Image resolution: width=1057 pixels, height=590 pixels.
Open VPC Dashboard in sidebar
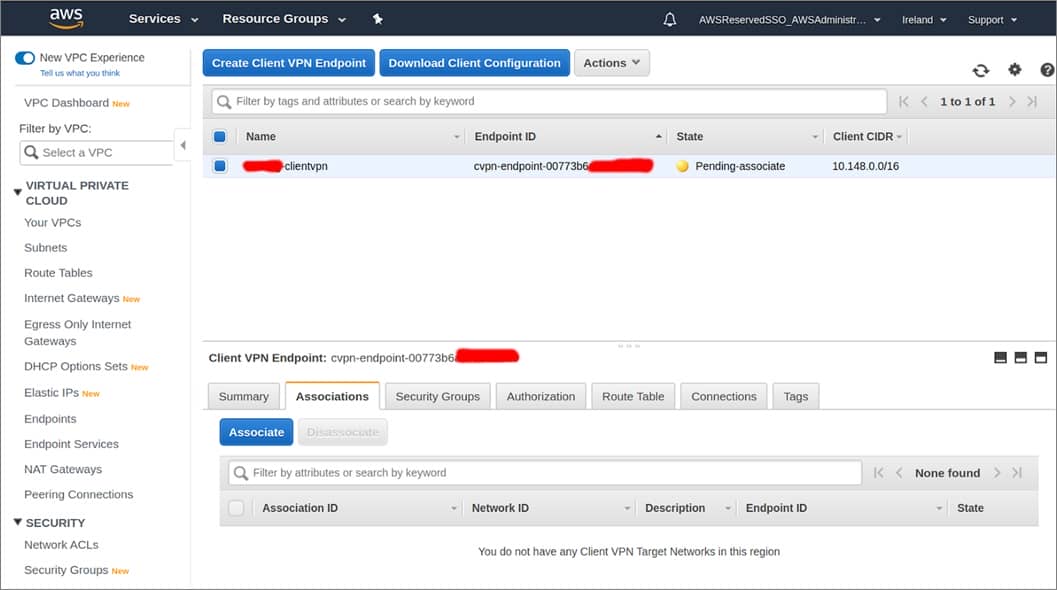(66, 102)
